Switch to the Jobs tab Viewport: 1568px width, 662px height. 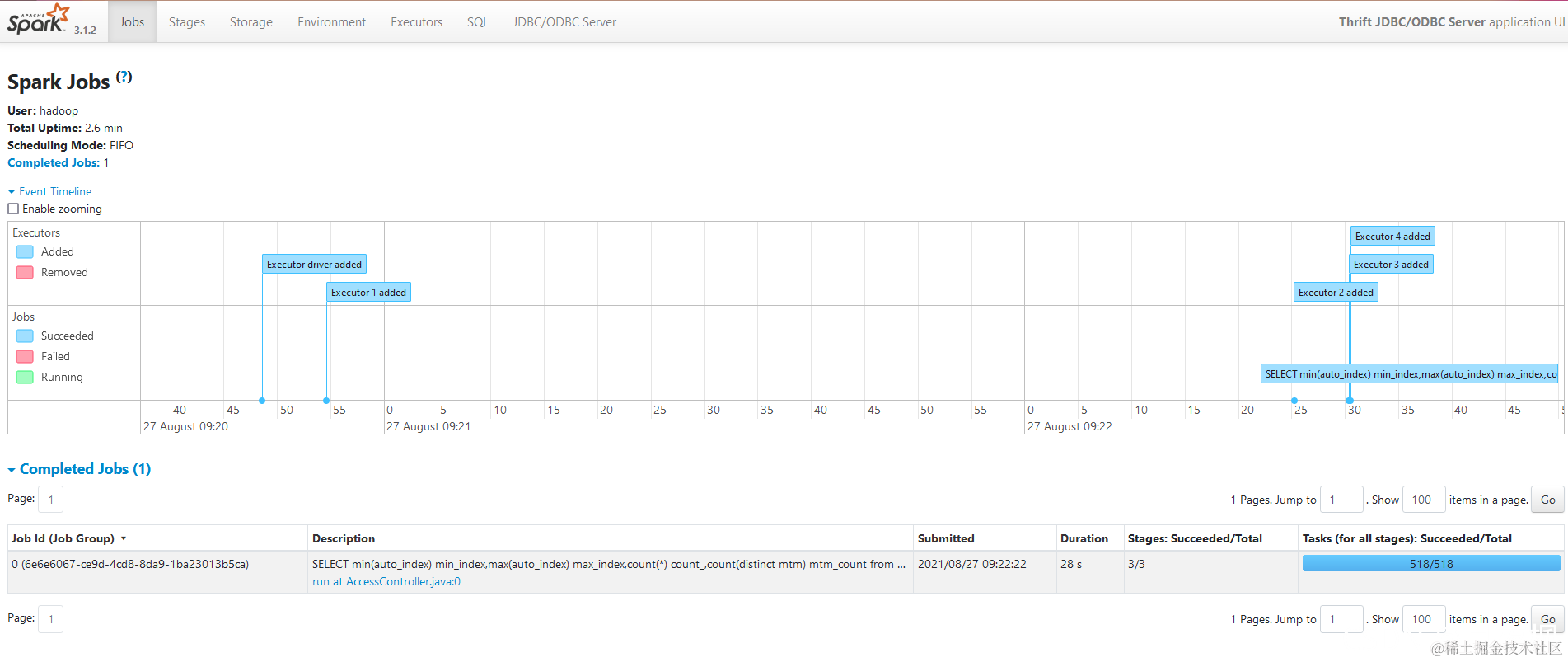click(132, 22)
